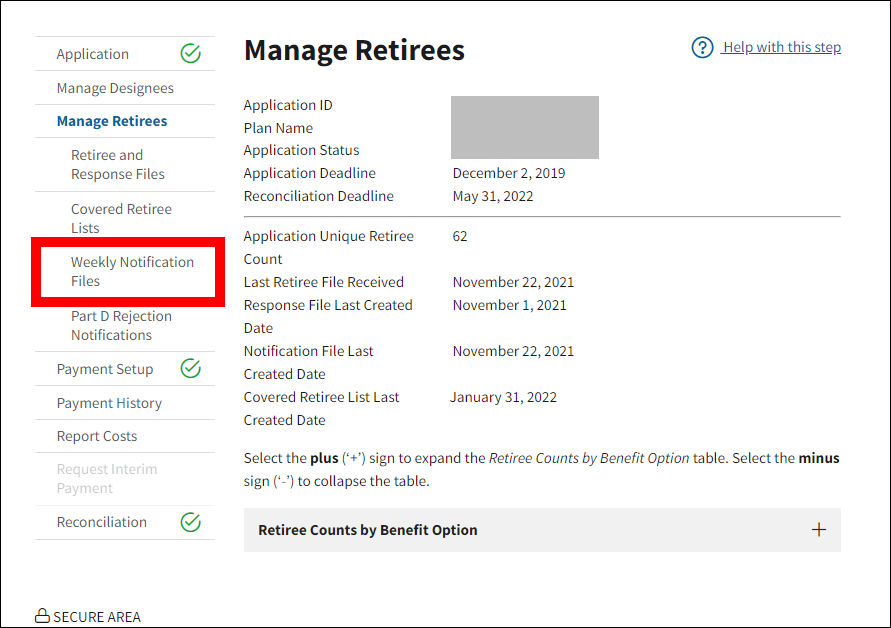Click the greyed-out Request Interim Payment item

click(x=107, y=479)
